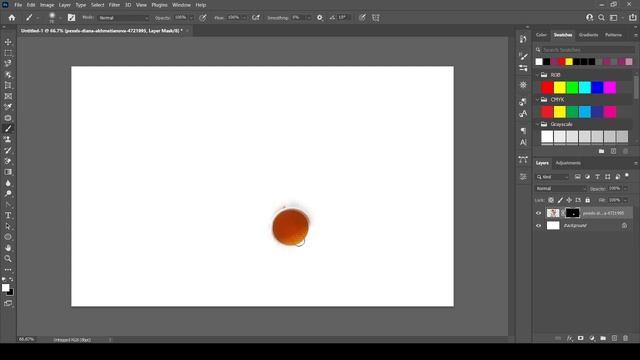640x360 pixels.
Task: Open the Opacity slider dropdown in options bar
Action: pyautogui.click(x=191, y=18)
